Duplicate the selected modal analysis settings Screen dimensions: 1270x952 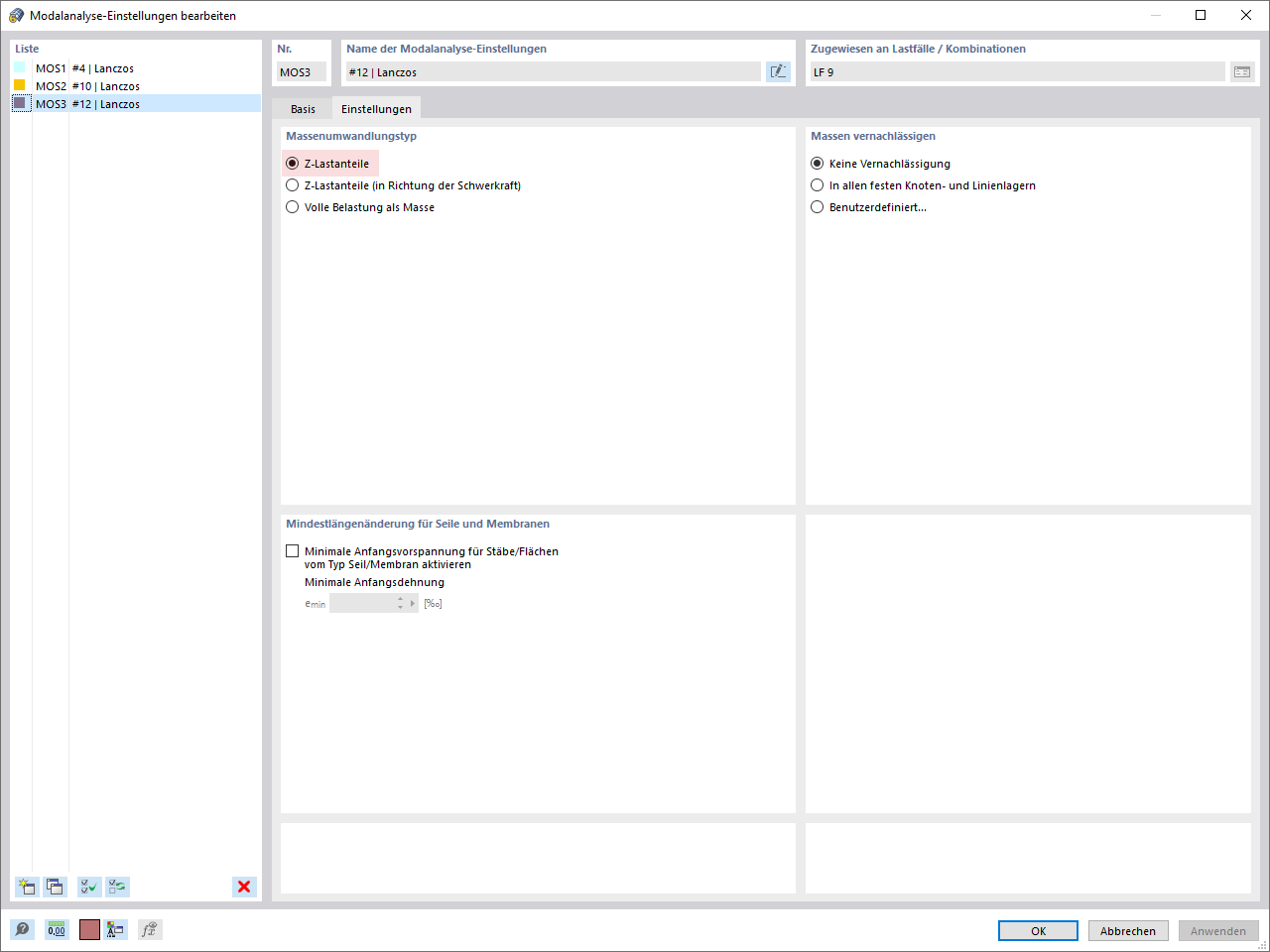point(55,887)
